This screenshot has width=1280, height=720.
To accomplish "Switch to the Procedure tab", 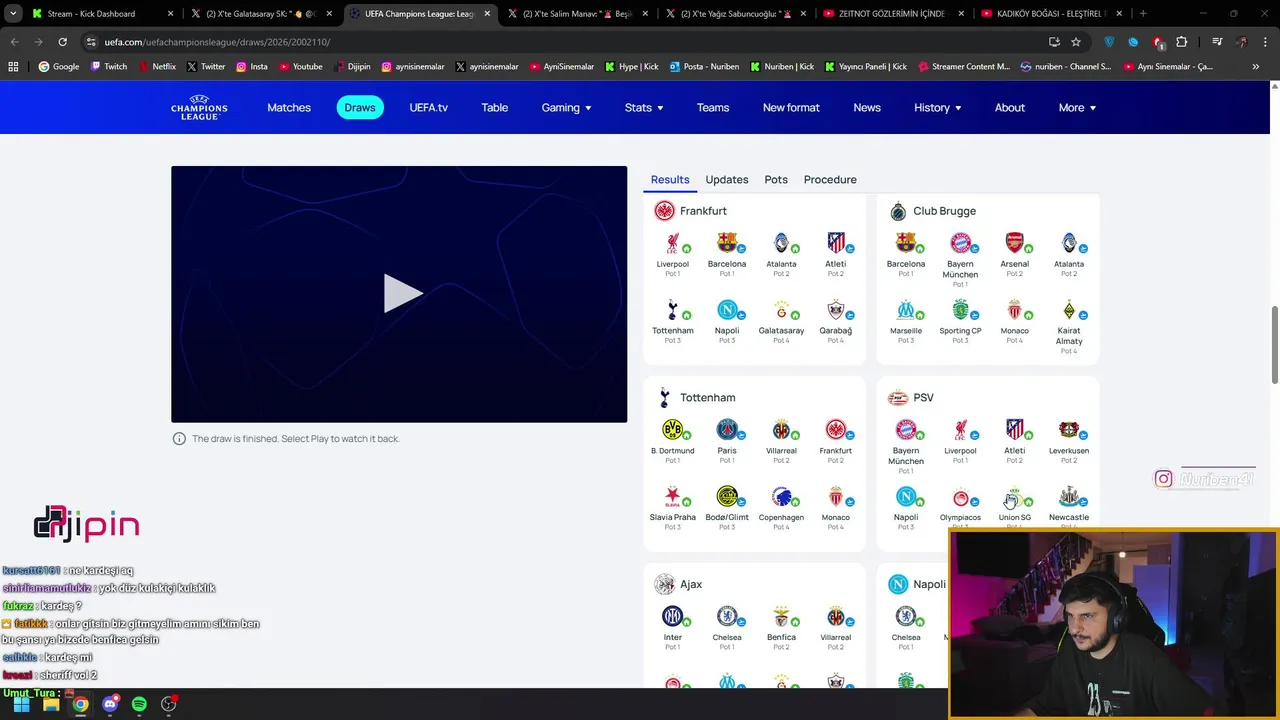I will point(830,180).
